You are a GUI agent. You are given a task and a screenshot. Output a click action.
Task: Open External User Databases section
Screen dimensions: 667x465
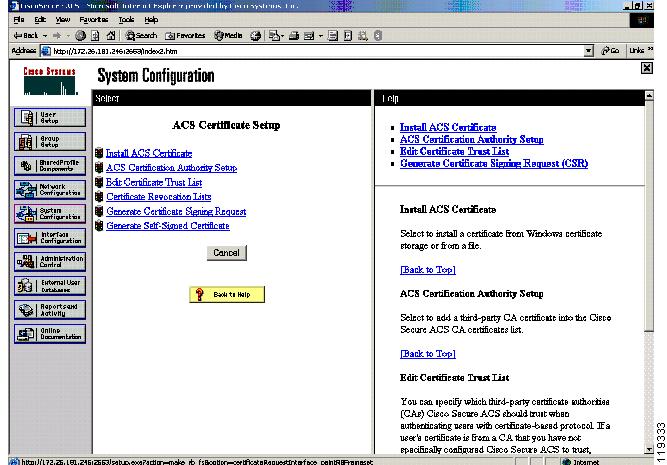coord(50,285)
